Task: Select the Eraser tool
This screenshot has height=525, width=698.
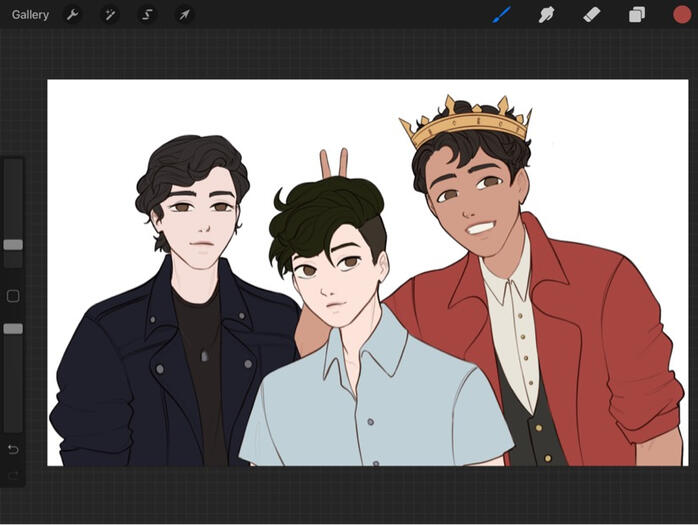Action: click(591, 15)
